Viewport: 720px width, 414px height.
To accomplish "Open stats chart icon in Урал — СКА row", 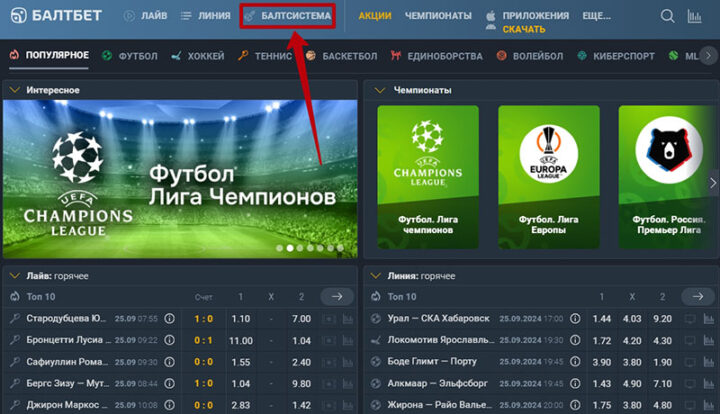I will tap(709, 319).
